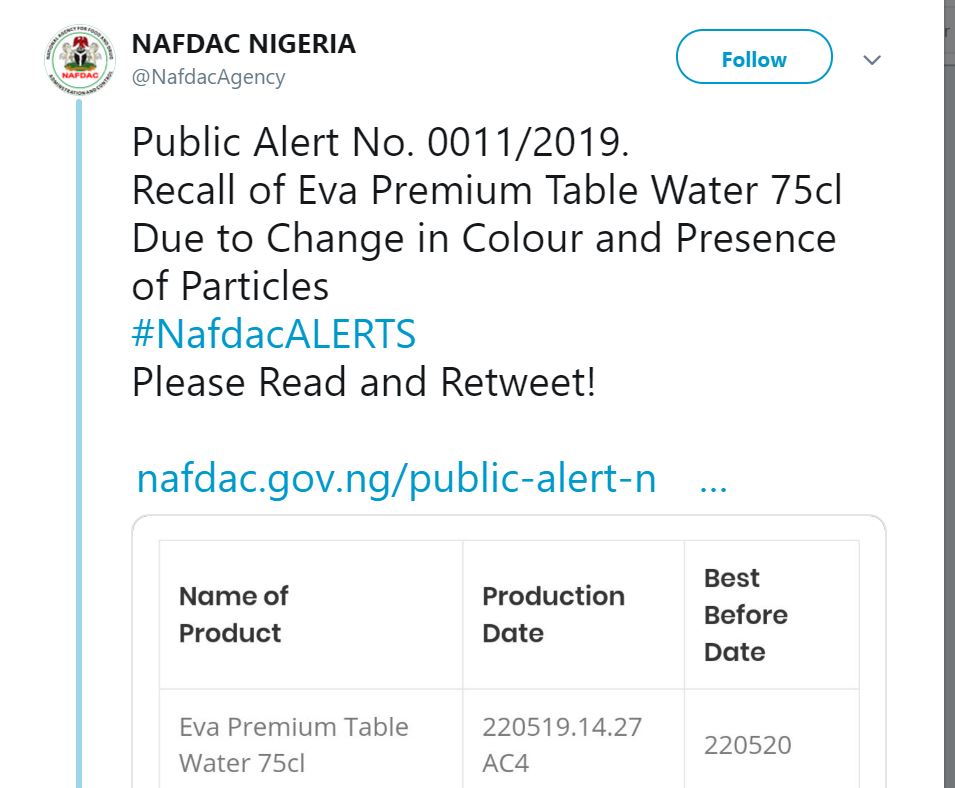This screenshot has height=788, width=955.
Task: Click the ellipsis after the URL
Action: (713, 487)
